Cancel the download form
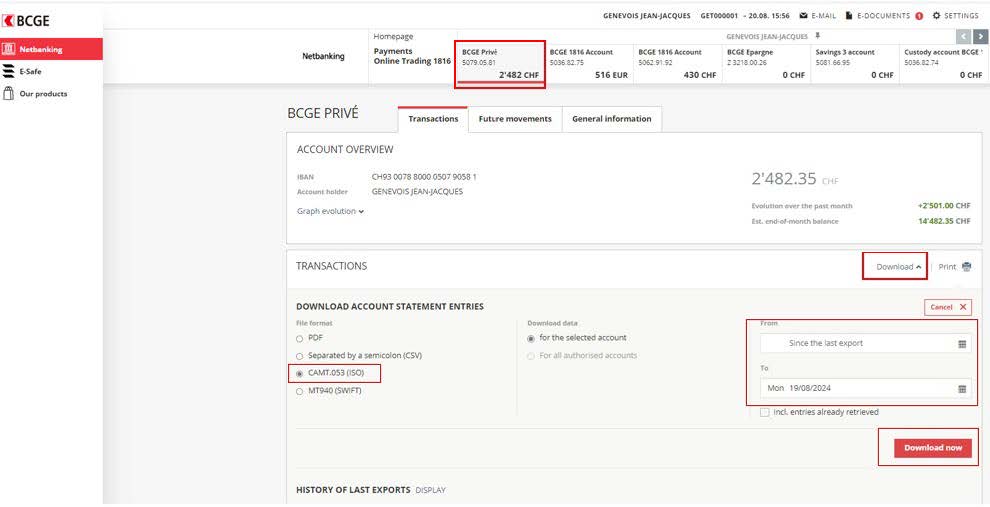The image size is (990, 507). coord(948,307)
